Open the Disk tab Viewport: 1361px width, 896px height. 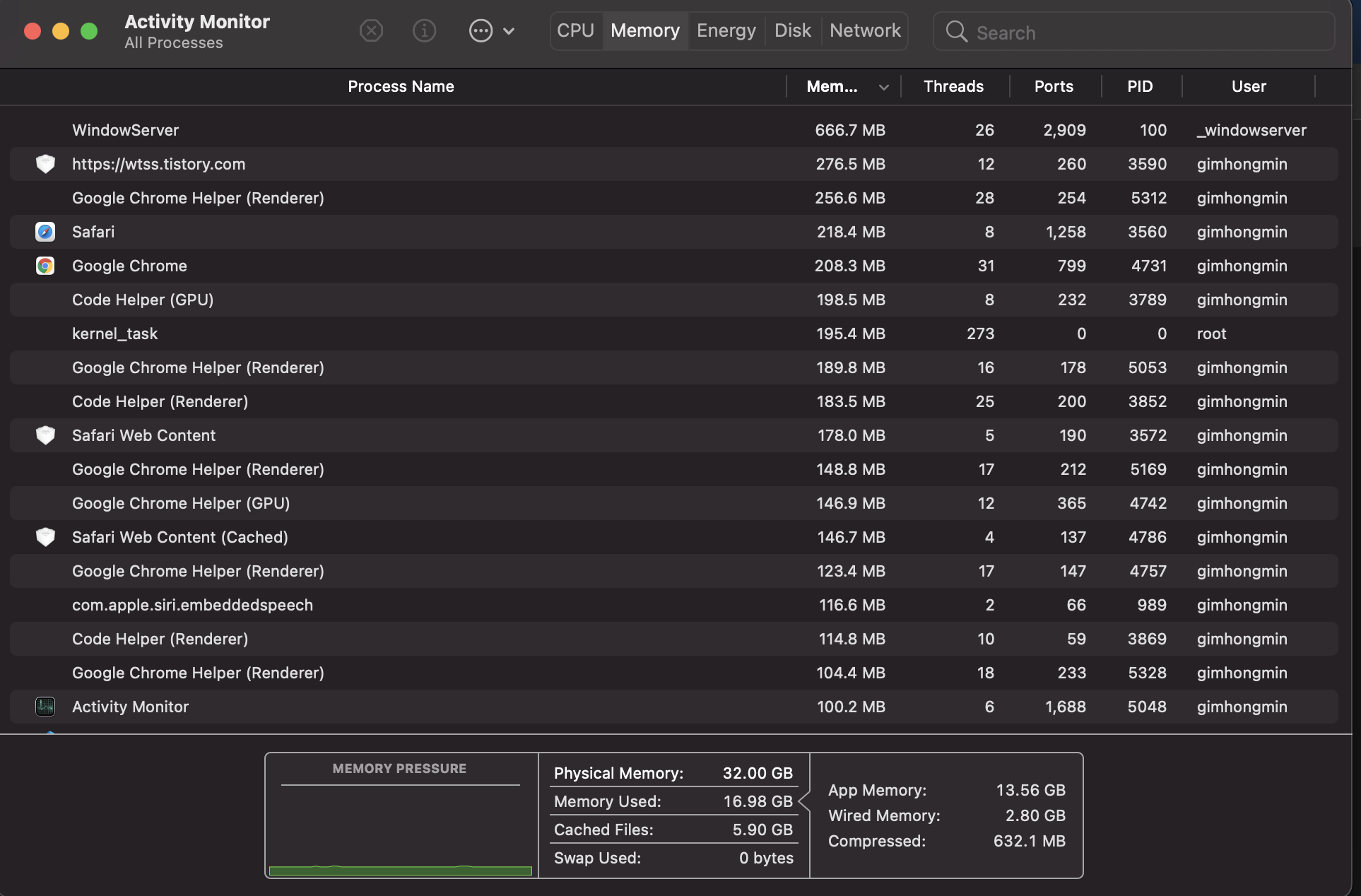tap(792, 30)
